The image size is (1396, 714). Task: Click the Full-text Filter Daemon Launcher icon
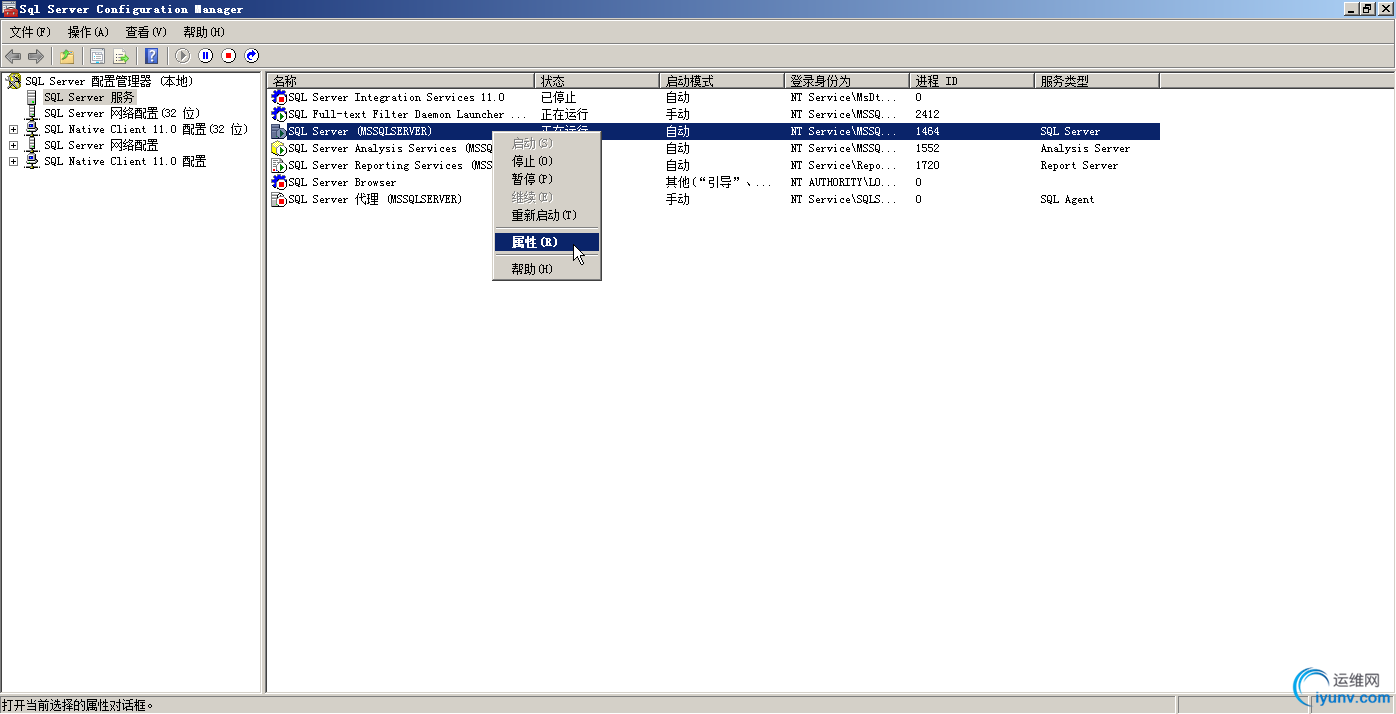(279, 114)
